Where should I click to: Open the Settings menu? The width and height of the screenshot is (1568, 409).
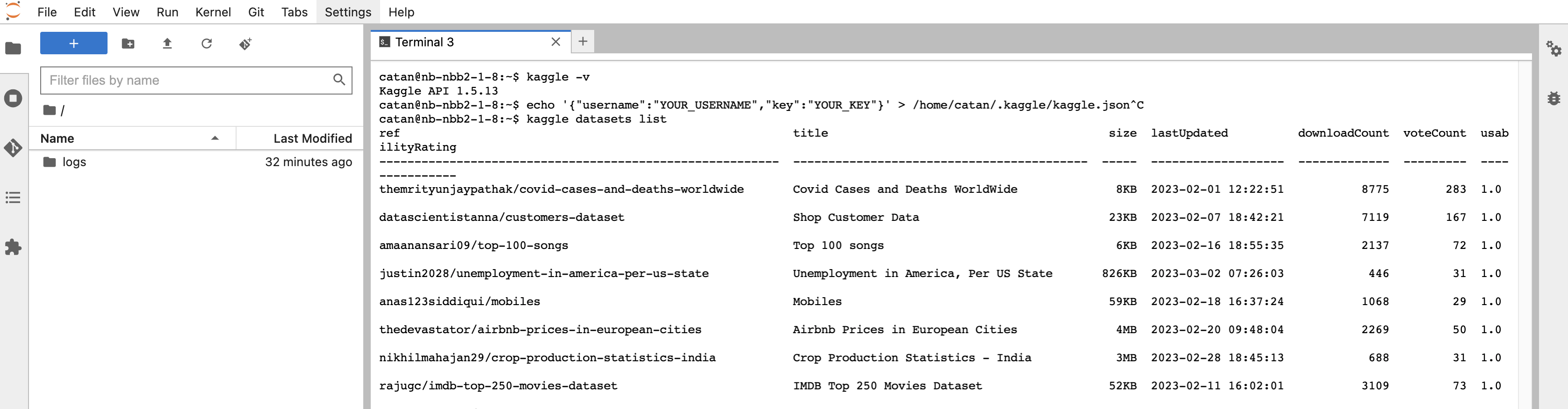coord(347,12)
